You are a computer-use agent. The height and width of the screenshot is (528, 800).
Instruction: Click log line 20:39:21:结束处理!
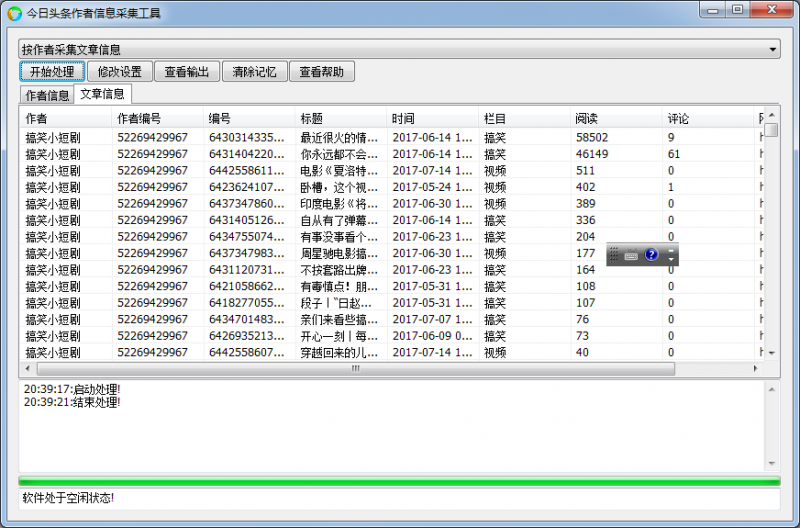(x=72, y=402)
